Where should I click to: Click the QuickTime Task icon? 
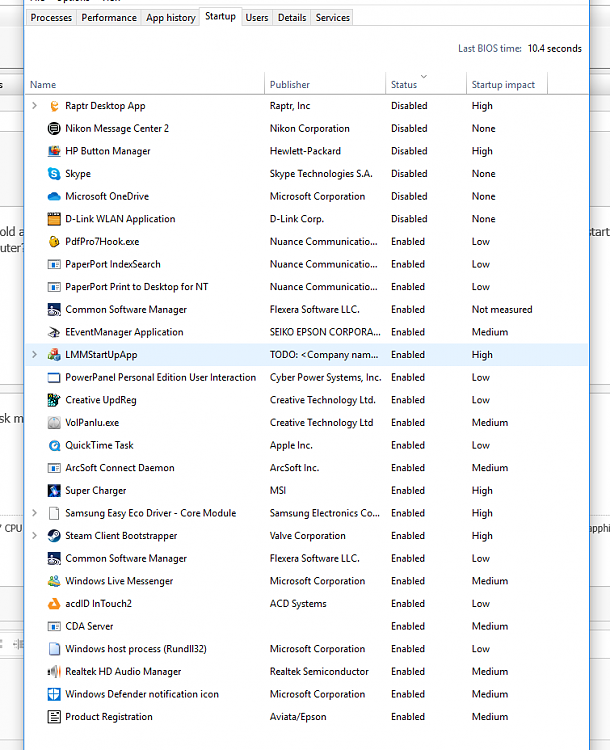[54, 445]
